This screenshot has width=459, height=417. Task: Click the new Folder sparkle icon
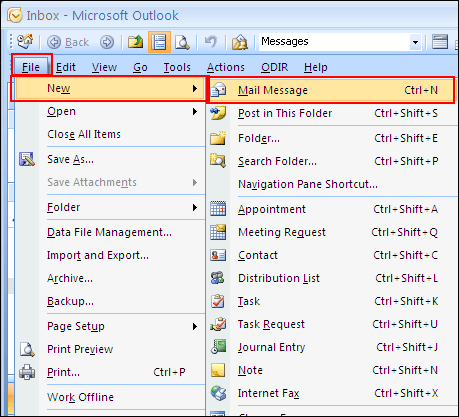click(x=218, y=138)
